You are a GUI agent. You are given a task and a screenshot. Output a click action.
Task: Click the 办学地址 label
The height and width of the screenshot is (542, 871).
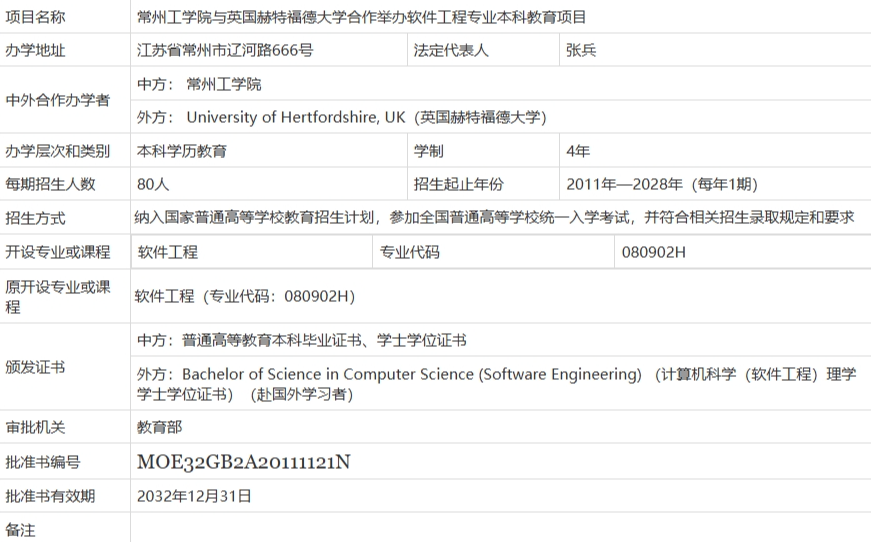36,51
